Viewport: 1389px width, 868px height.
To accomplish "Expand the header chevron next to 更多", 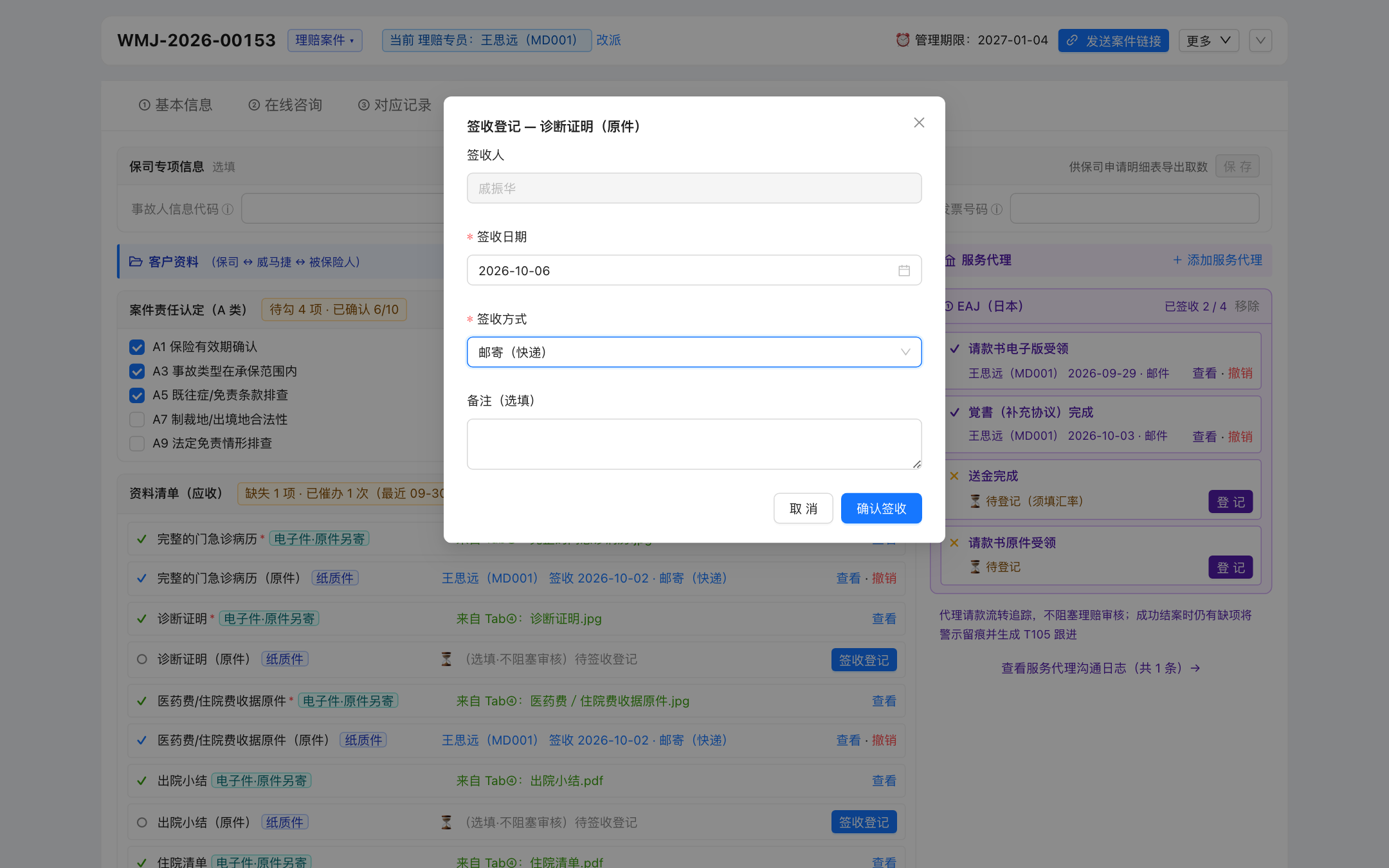I will (1260, 41).
